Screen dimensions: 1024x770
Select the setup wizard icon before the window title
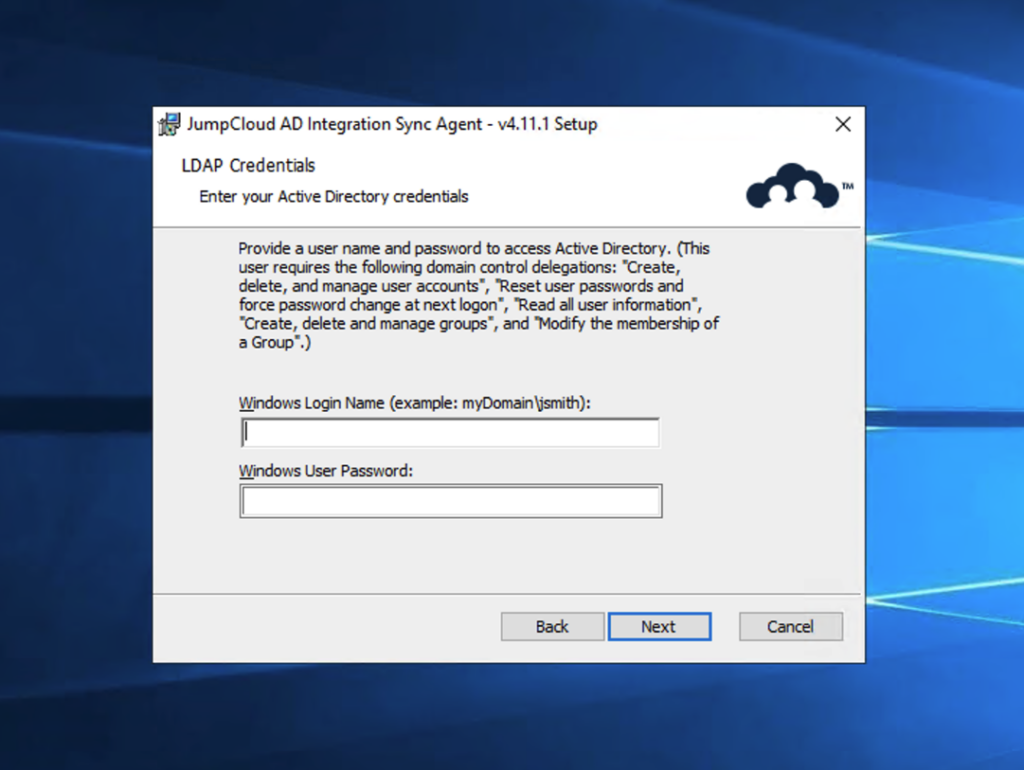168,124
